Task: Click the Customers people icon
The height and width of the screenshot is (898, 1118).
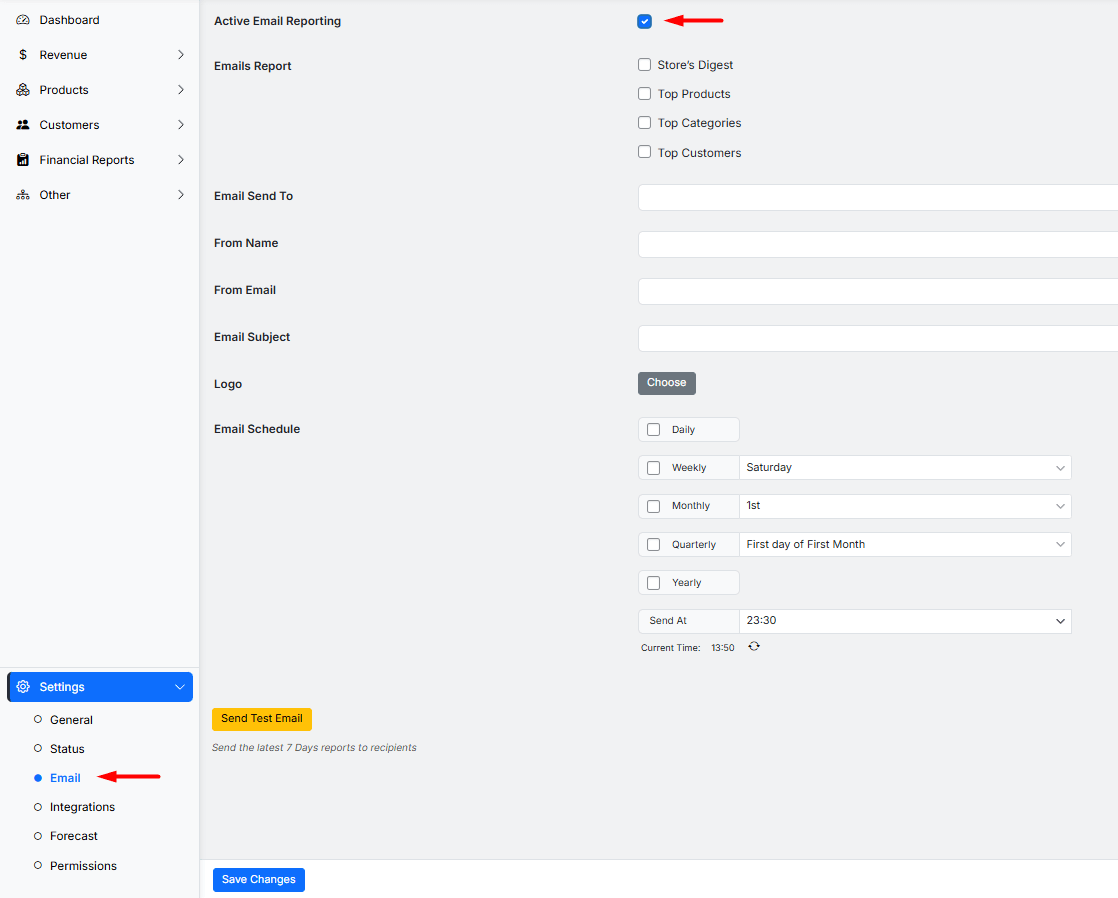Action: pyautogui.click(x=23, y=125)
